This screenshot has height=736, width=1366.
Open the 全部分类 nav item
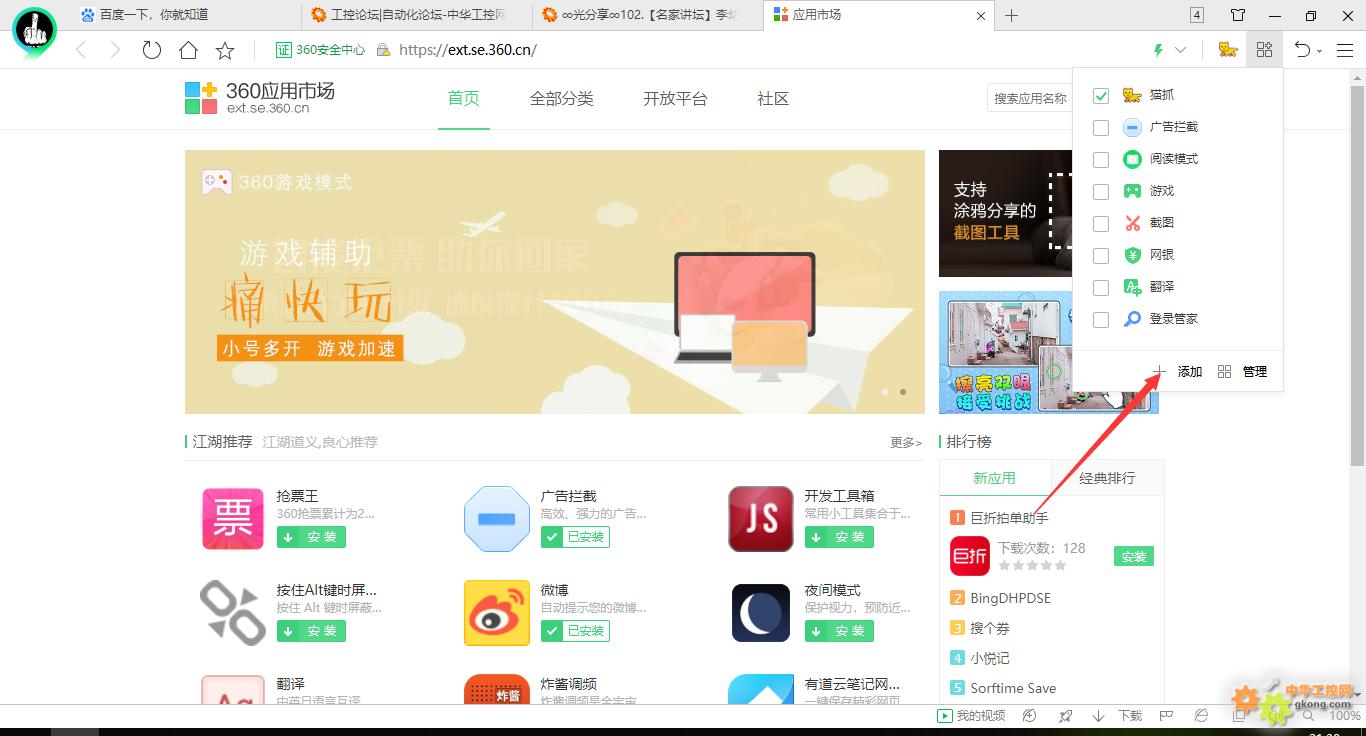562,98
